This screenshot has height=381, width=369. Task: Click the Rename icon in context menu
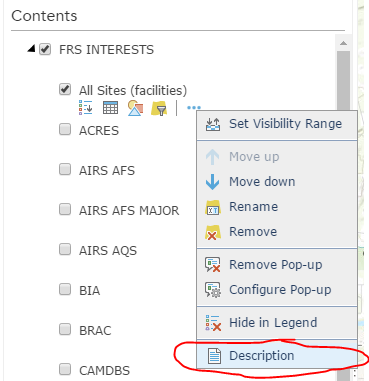click(213, 207)
